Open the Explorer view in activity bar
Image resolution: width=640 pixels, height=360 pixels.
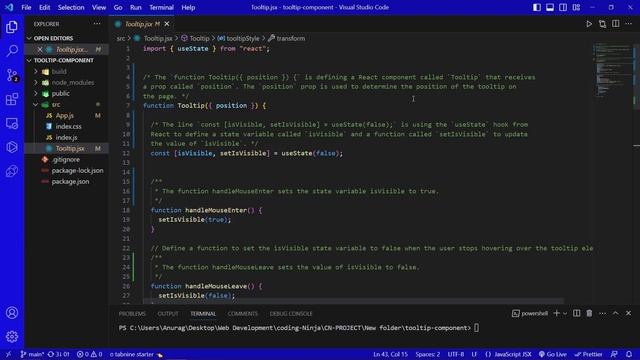click(x=12, y=27)
